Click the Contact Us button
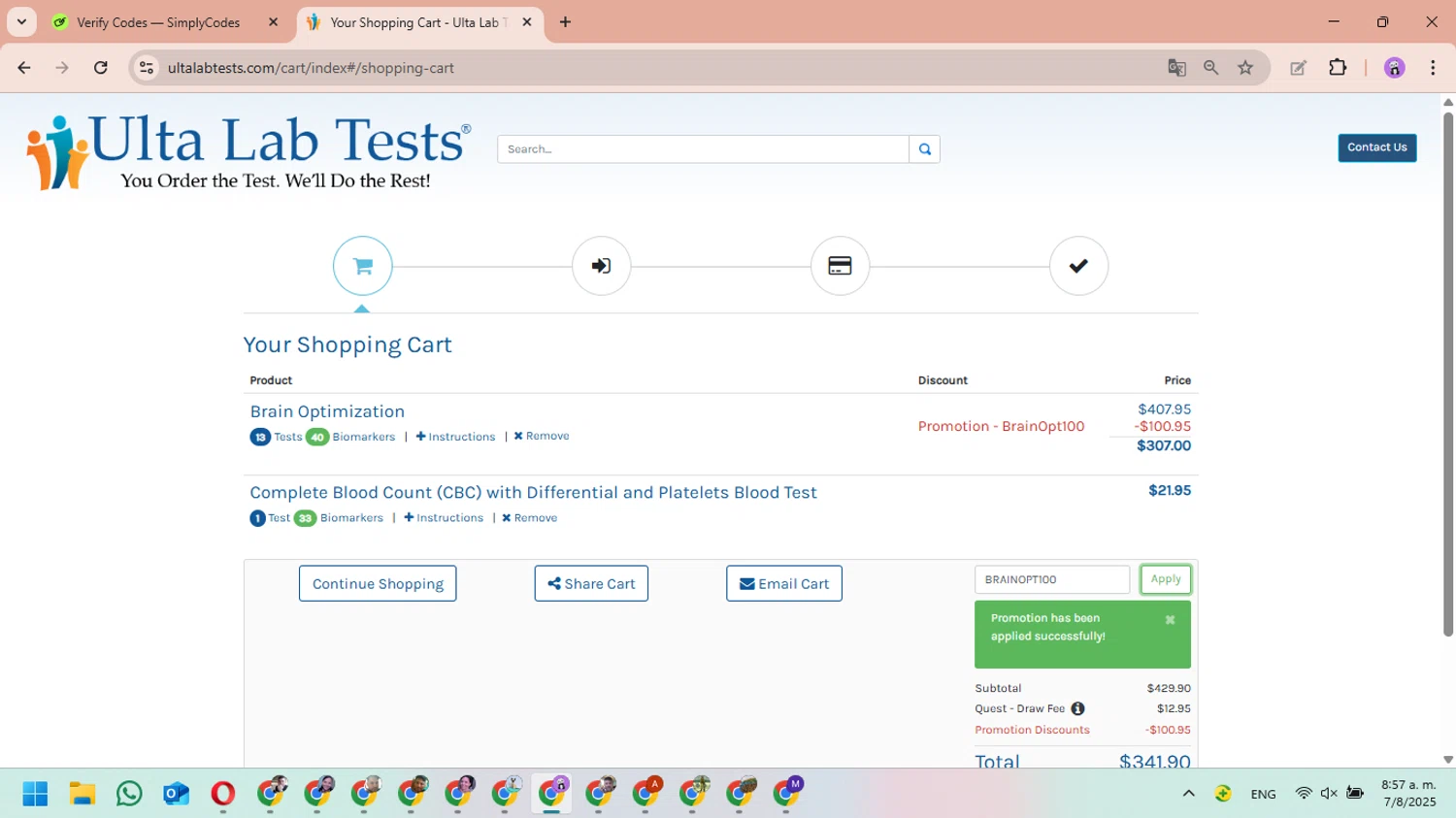 click(x=1376, y=147)
